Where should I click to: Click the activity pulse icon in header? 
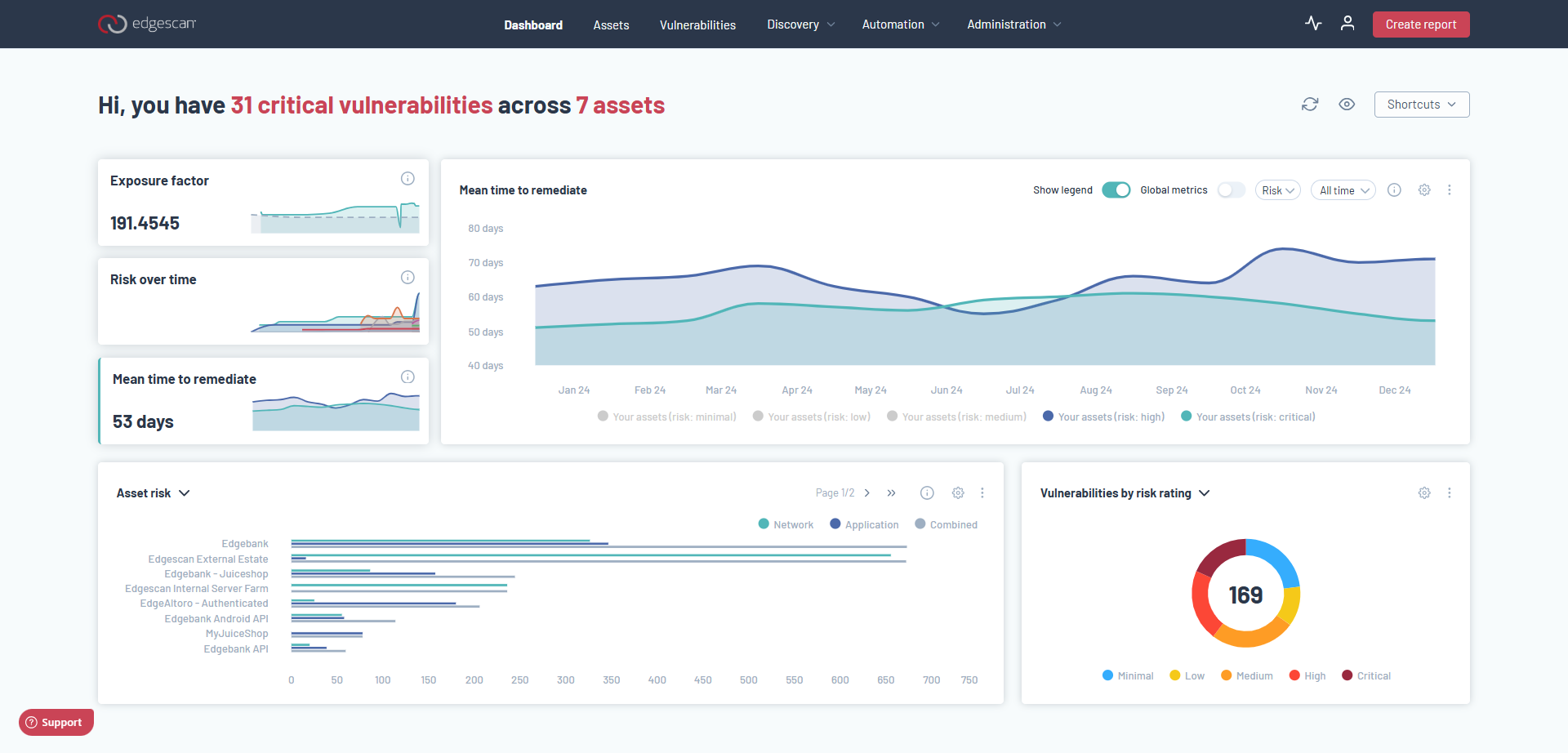pos(1313,24)
